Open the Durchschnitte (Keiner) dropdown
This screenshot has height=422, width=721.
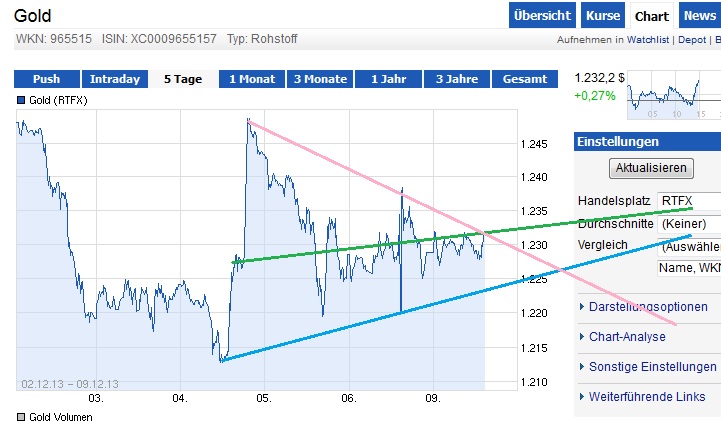pyautogui.click(x=688, y=223)
